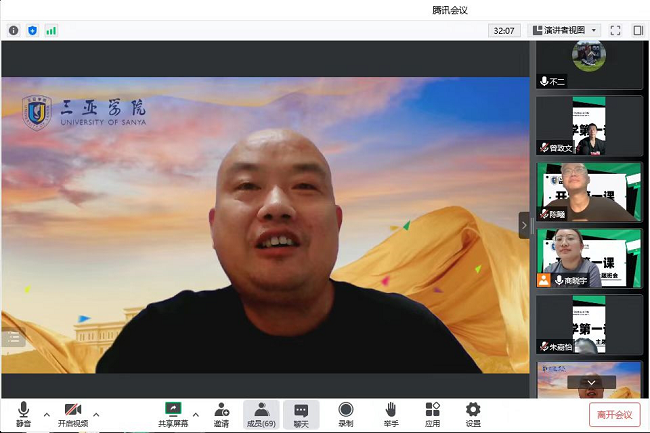The width and height of the screenshot is (650, 433).
Task: Enter full screen mode
Action: (x=615, y=30)
